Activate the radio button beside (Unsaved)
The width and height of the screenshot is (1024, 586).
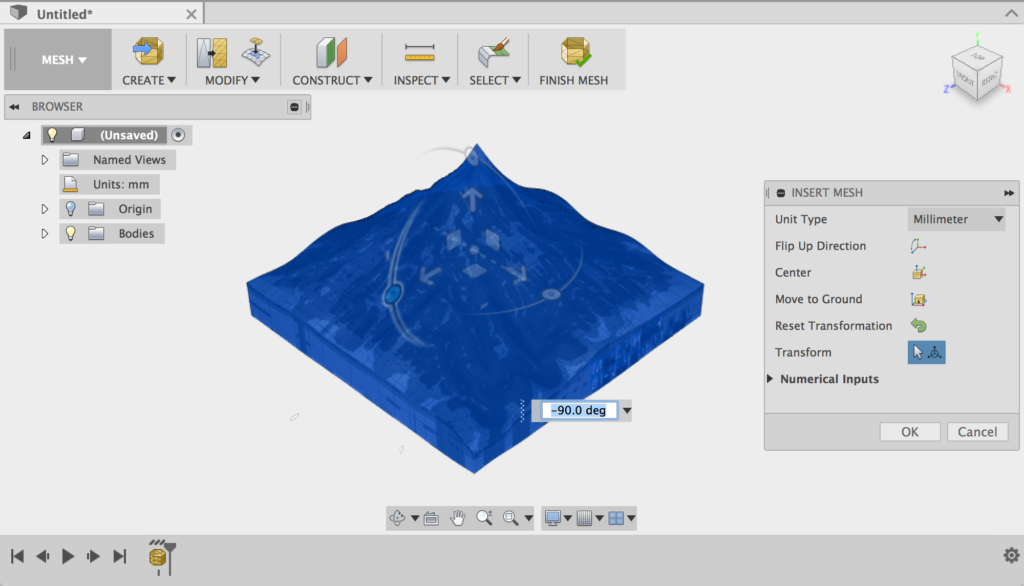pyautogui.click(x=178, y=135)
